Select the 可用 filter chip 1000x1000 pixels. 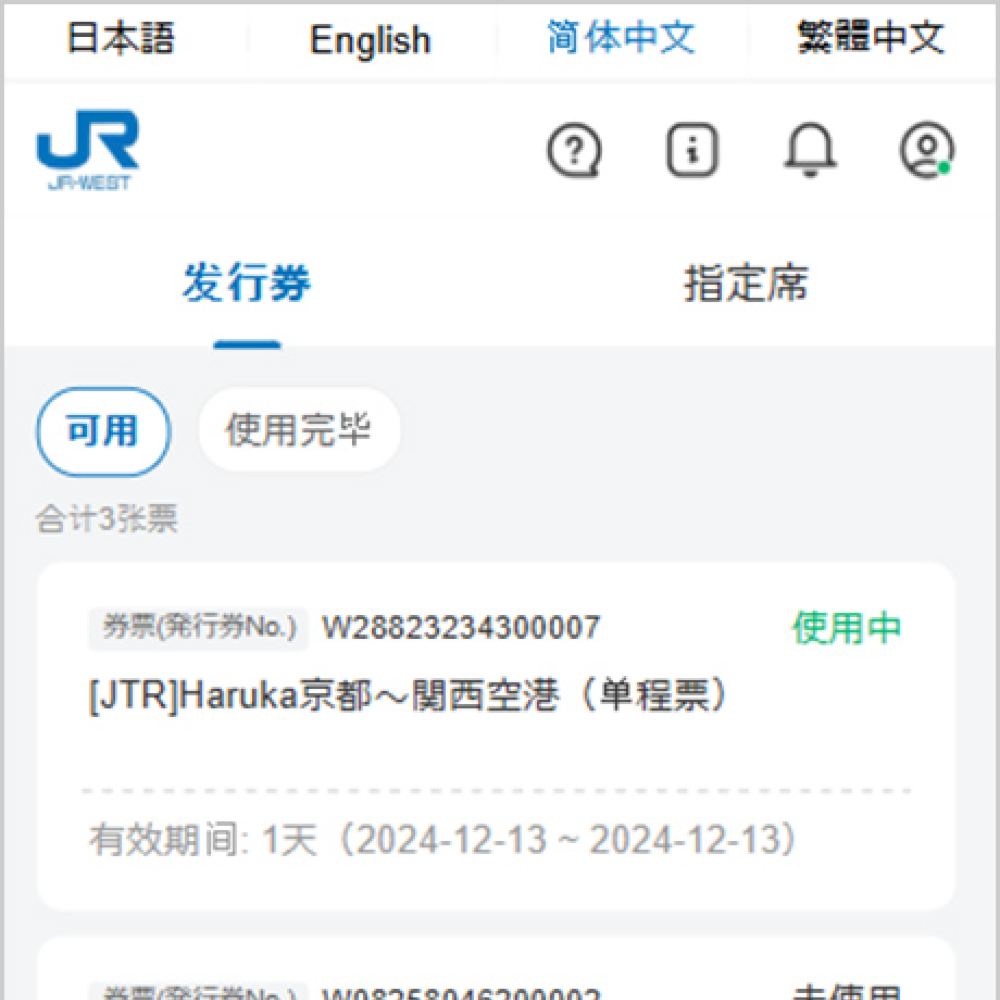103,432
